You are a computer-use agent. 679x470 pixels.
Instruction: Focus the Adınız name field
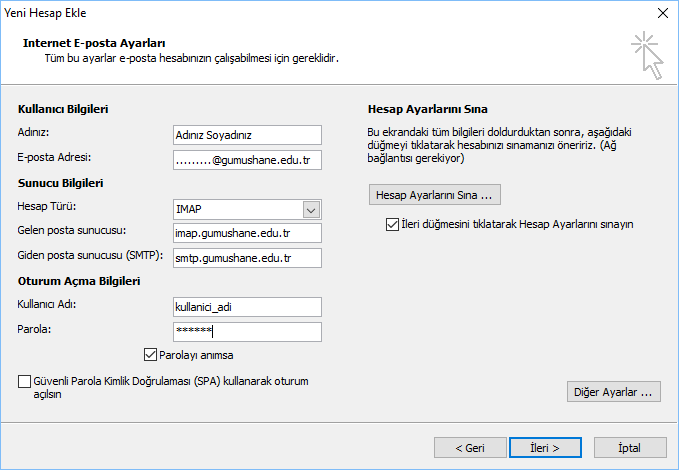pyautogui.click(x=246, y=135)
